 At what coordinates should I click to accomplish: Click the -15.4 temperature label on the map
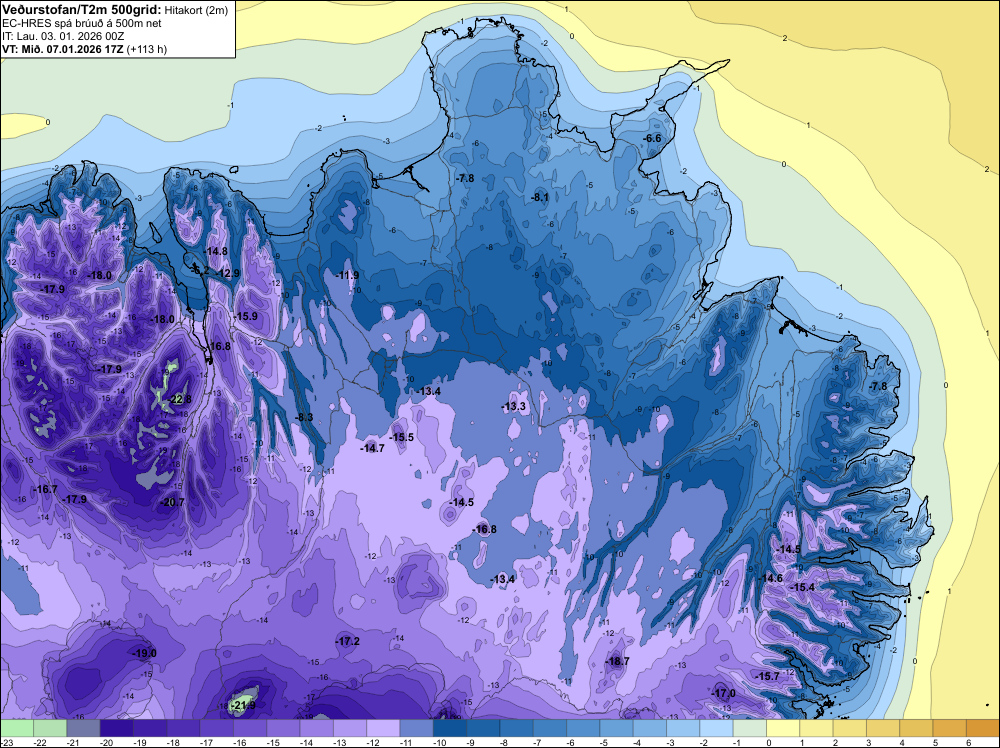802,587
